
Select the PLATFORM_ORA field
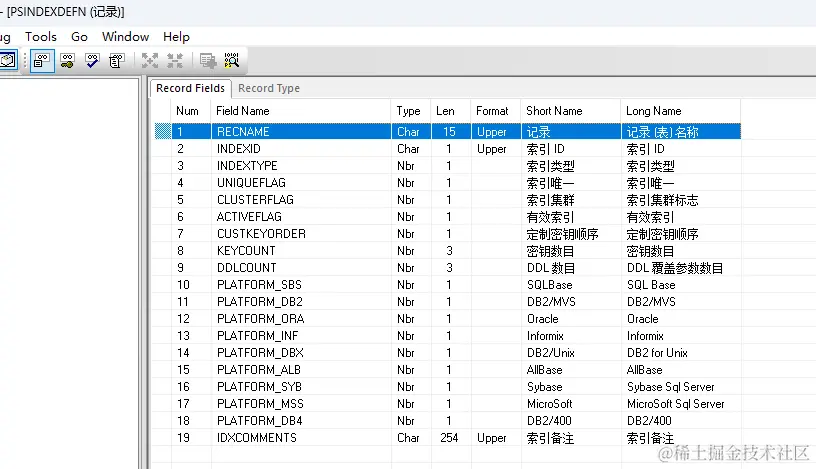click(260, 319)
